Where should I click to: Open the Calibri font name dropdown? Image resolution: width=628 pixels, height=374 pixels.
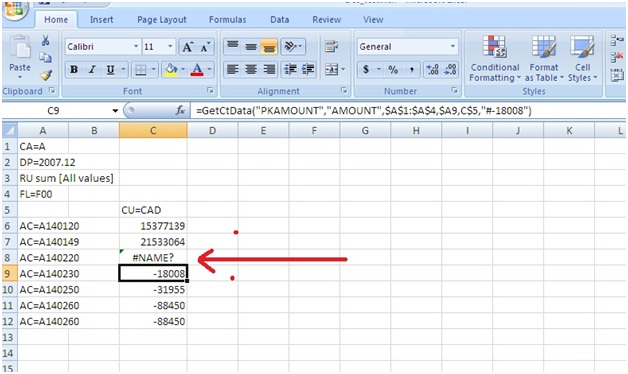click(136, 47)
